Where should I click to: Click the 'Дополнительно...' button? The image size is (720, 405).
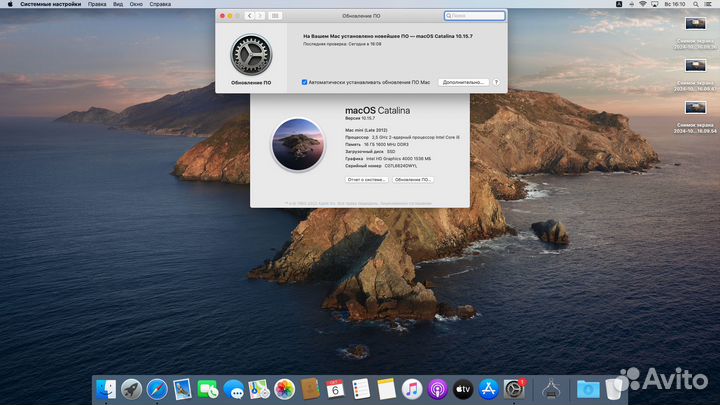[x=463, y=82]
